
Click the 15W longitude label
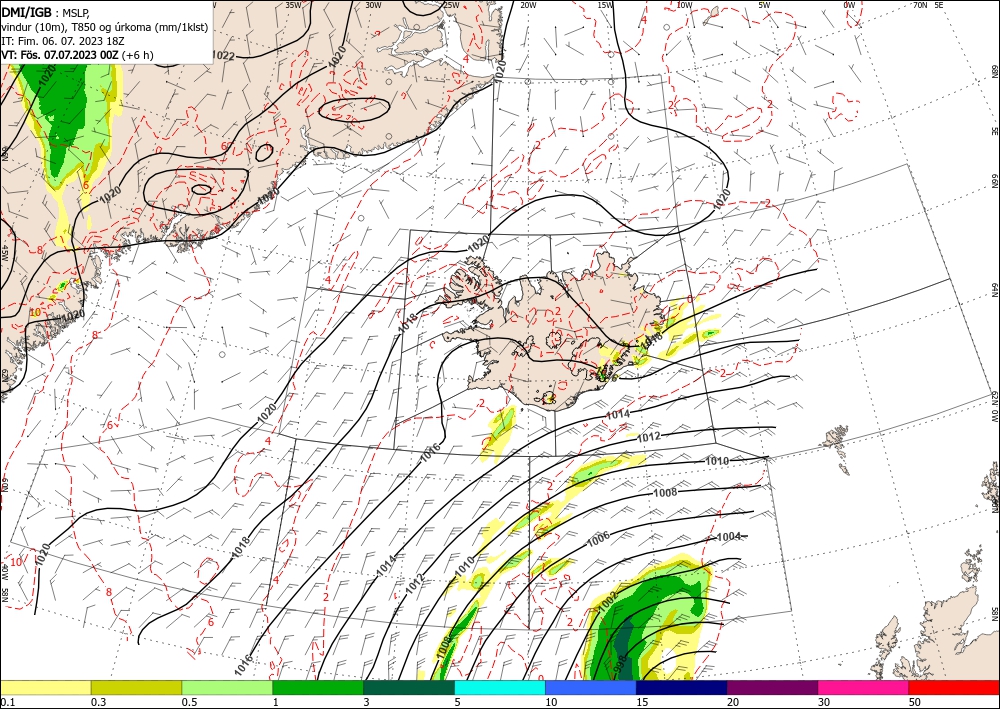(x=605, y=5)
